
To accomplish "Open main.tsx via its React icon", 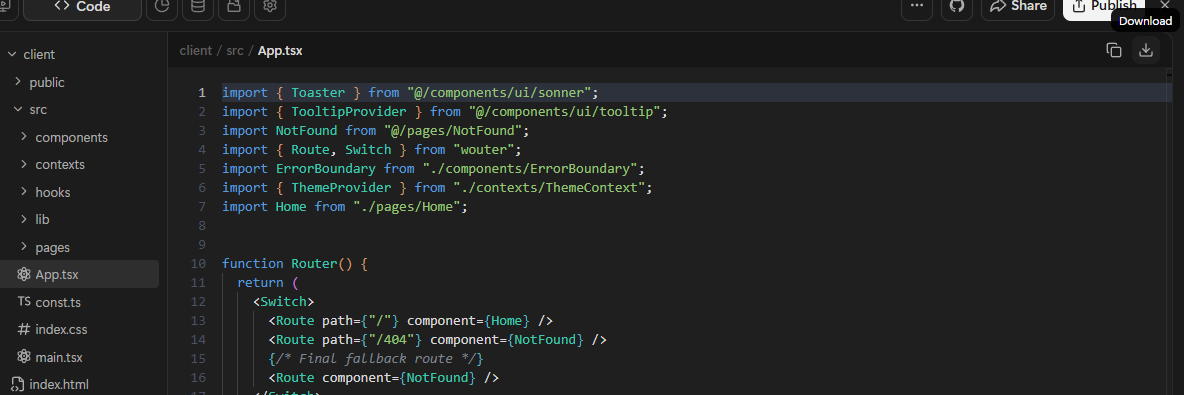I will pos(24,357).
